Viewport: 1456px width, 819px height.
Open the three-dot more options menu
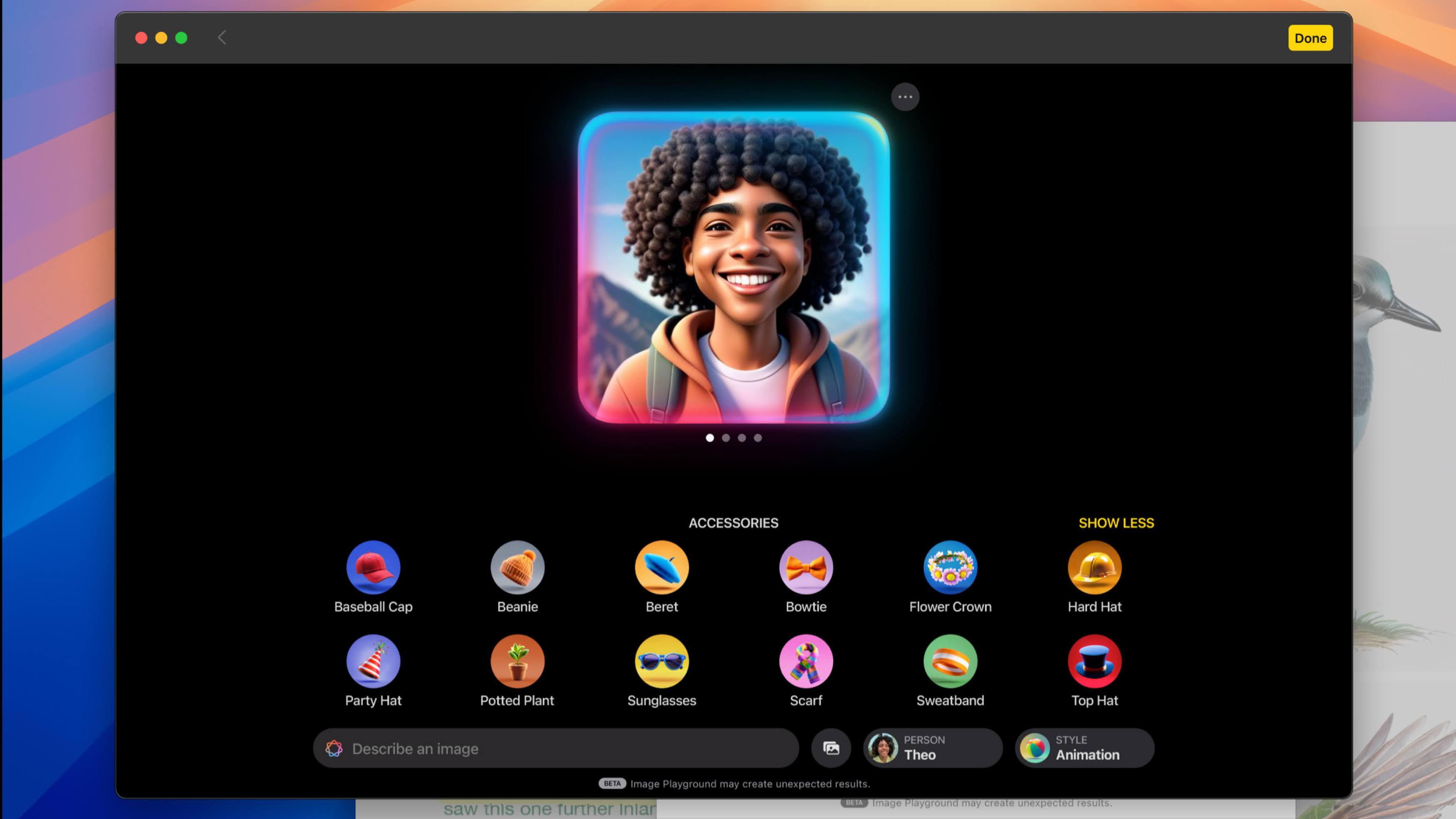click(905, 97)
